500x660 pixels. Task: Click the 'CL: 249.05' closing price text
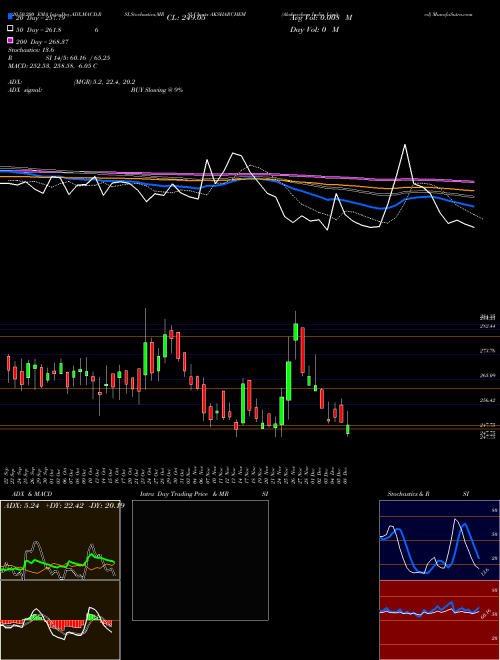pyautogui.click(x=186, y=18)
